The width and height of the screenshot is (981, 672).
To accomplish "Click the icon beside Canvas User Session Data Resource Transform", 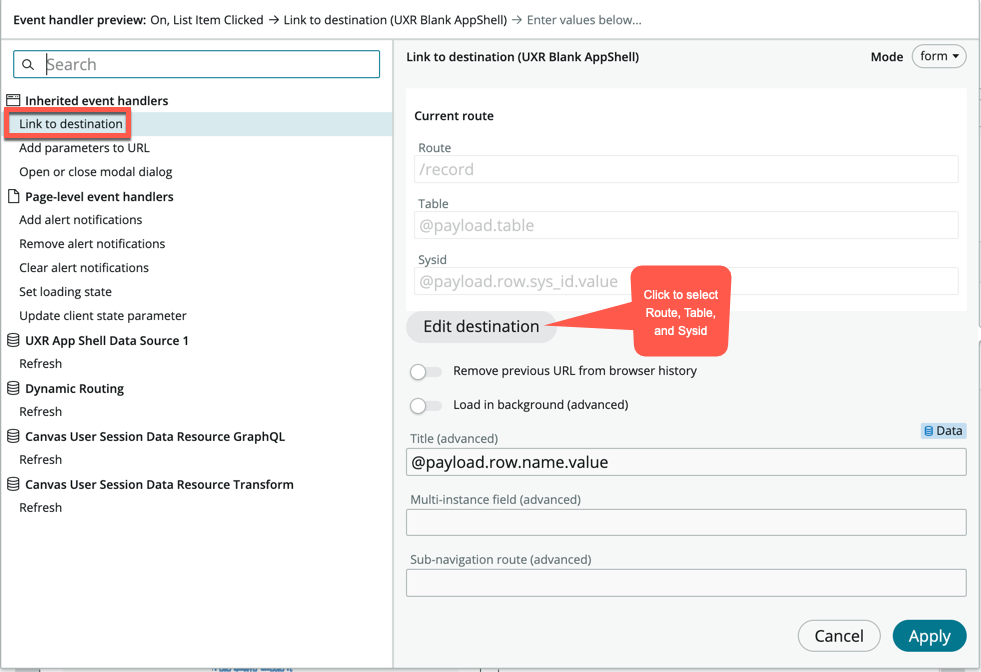I will tap(12, 484).
